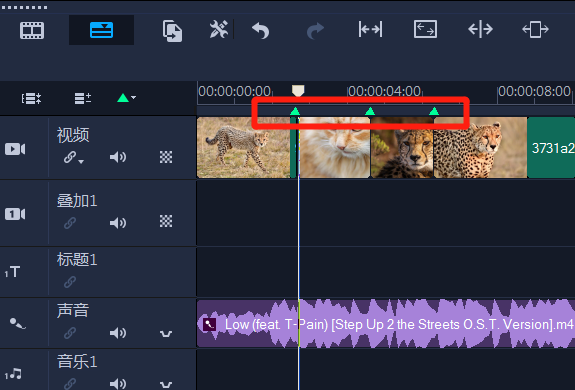
Task: Click the roll tool icon
Action: coord(480,29)
